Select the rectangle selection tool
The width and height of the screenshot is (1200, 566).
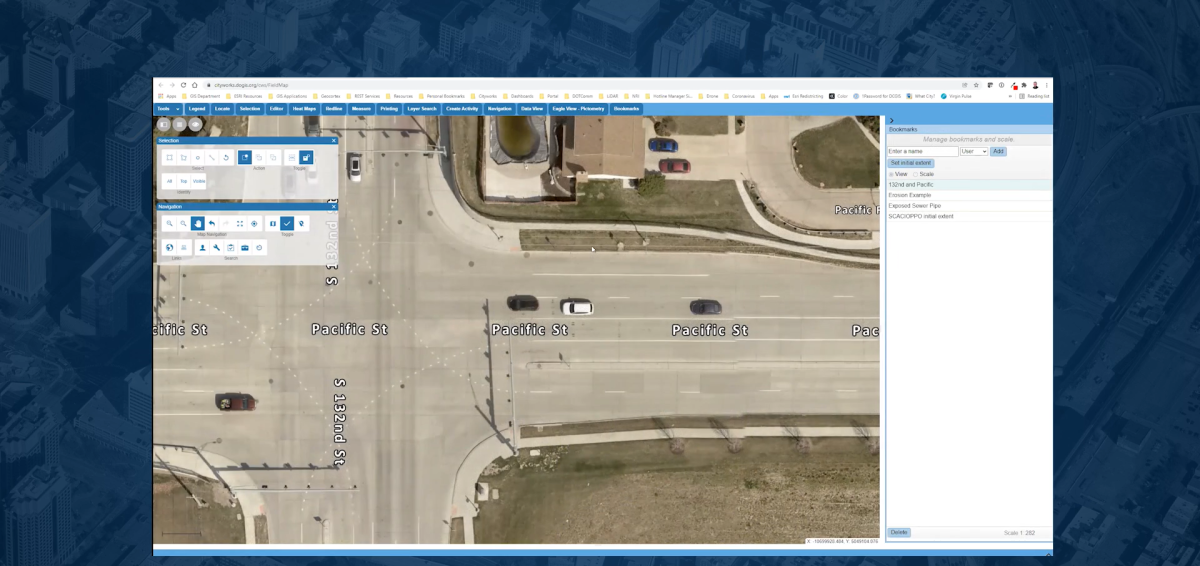pos(170,158)
